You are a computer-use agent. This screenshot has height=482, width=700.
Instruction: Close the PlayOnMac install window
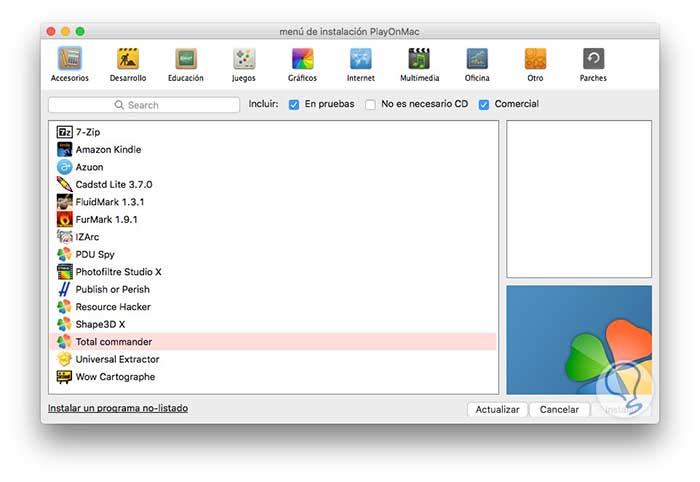pos(51,31)
